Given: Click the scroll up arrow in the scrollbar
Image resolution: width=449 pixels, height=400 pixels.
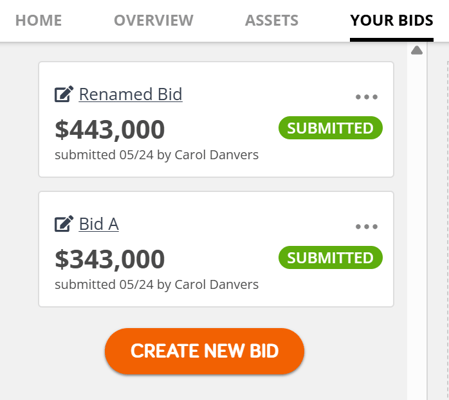Looking at the screenshot, I should (x=417, y=50).
